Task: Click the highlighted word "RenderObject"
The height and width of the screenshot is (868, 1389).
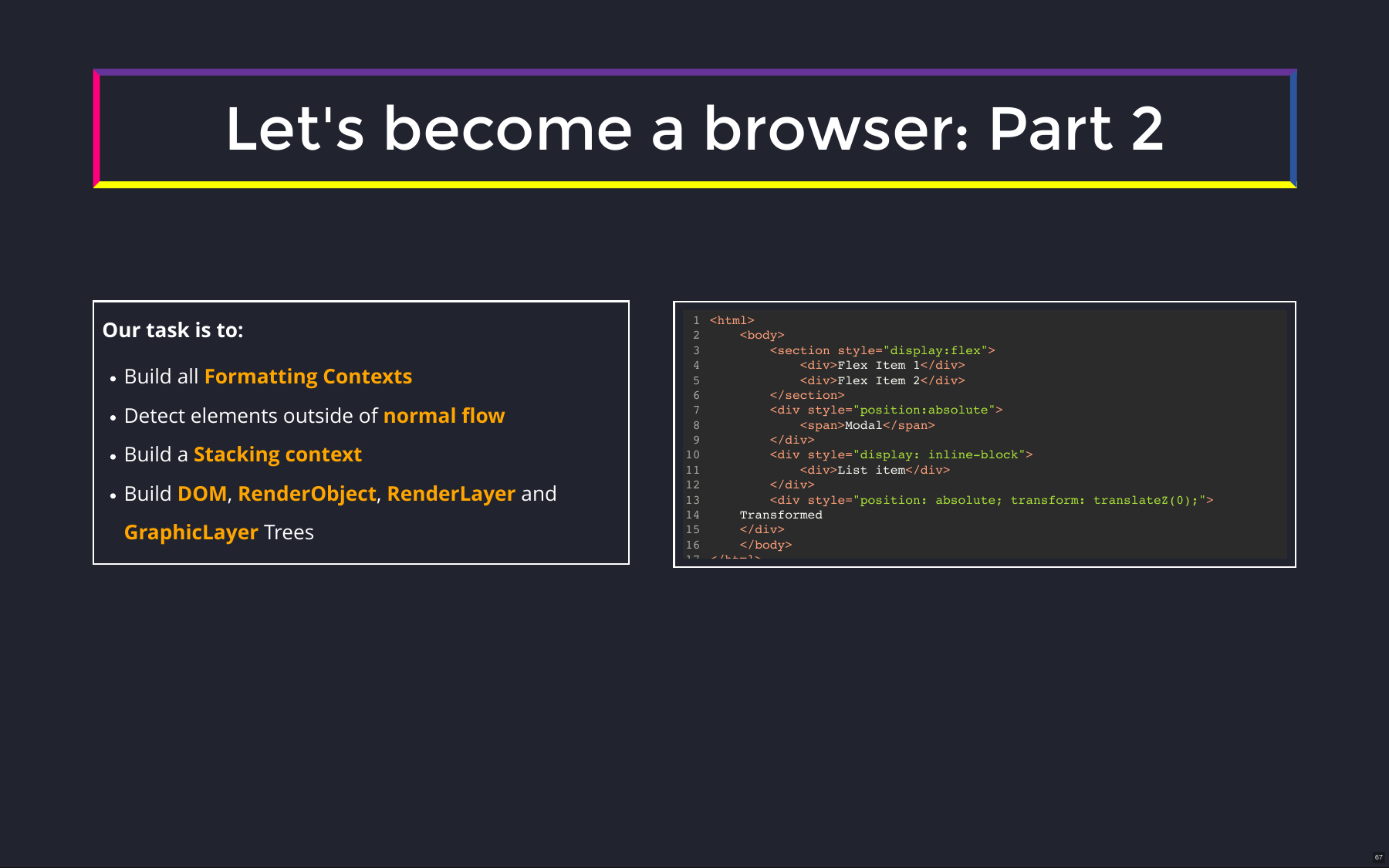Action: (307, 494)
